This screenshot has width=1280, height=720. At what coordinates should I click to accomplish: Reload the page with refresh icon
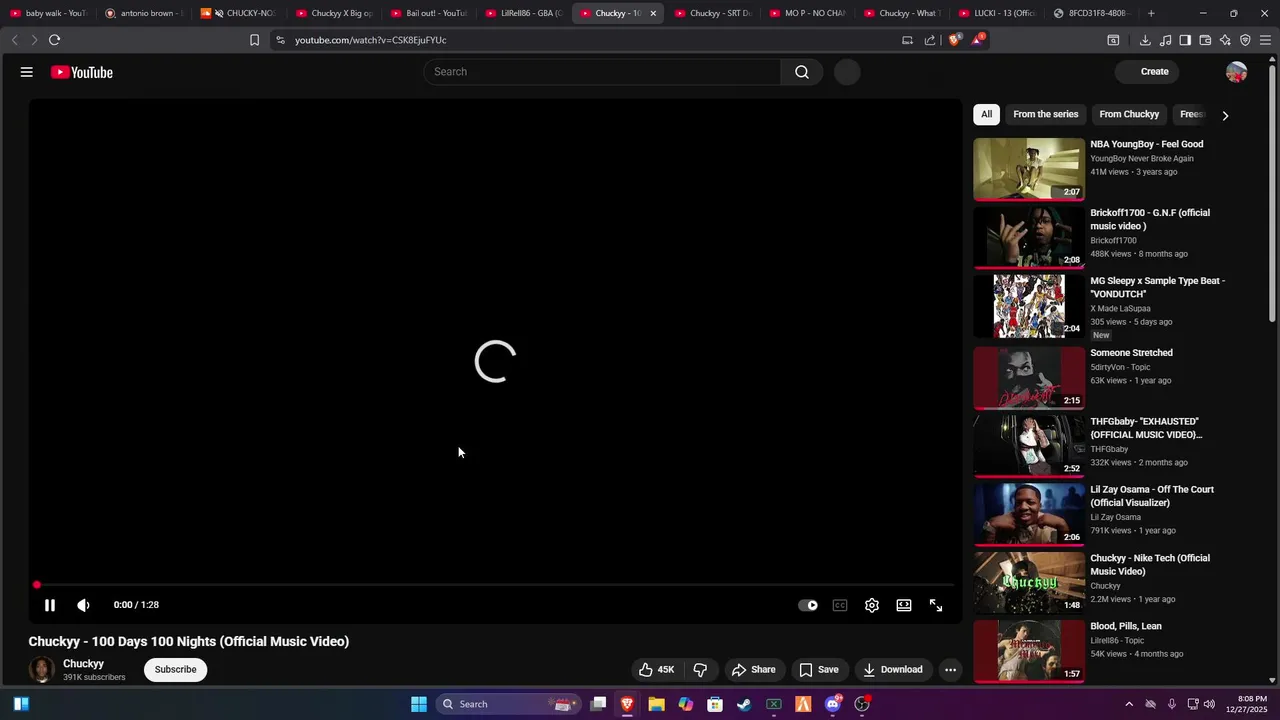click(x=54, y=40)
